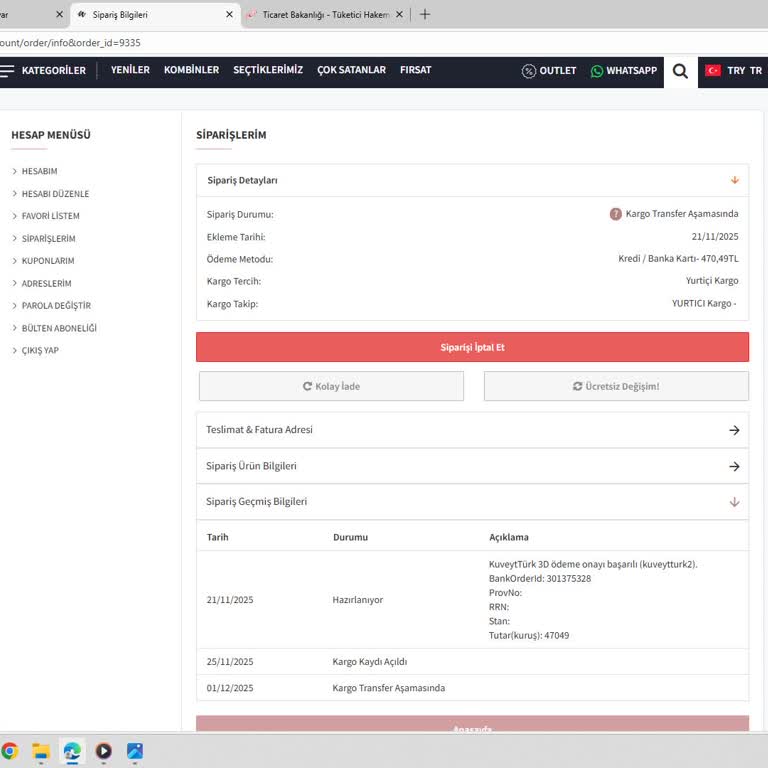Expand Teslimat & Fatura Adresi section
This screenshot has height=768, width=768.
point(734,430)
